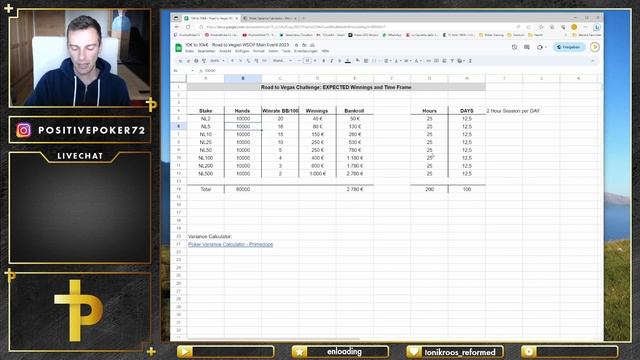Apply italic formatting to cell
Viewport: 640px width, 360px height.
[331, 61]
